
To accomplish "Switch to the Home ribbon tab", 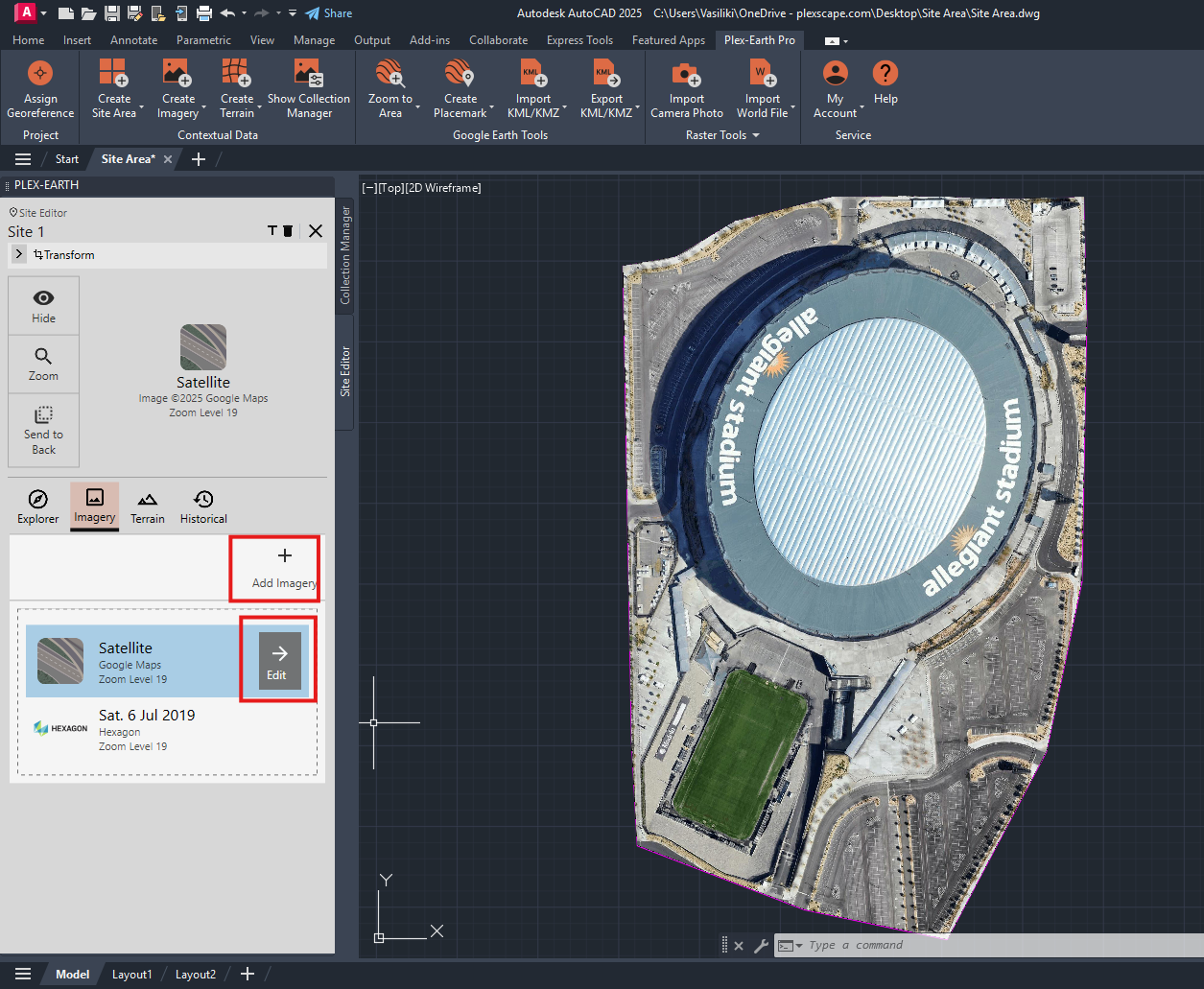I will [x=28, y=40].
